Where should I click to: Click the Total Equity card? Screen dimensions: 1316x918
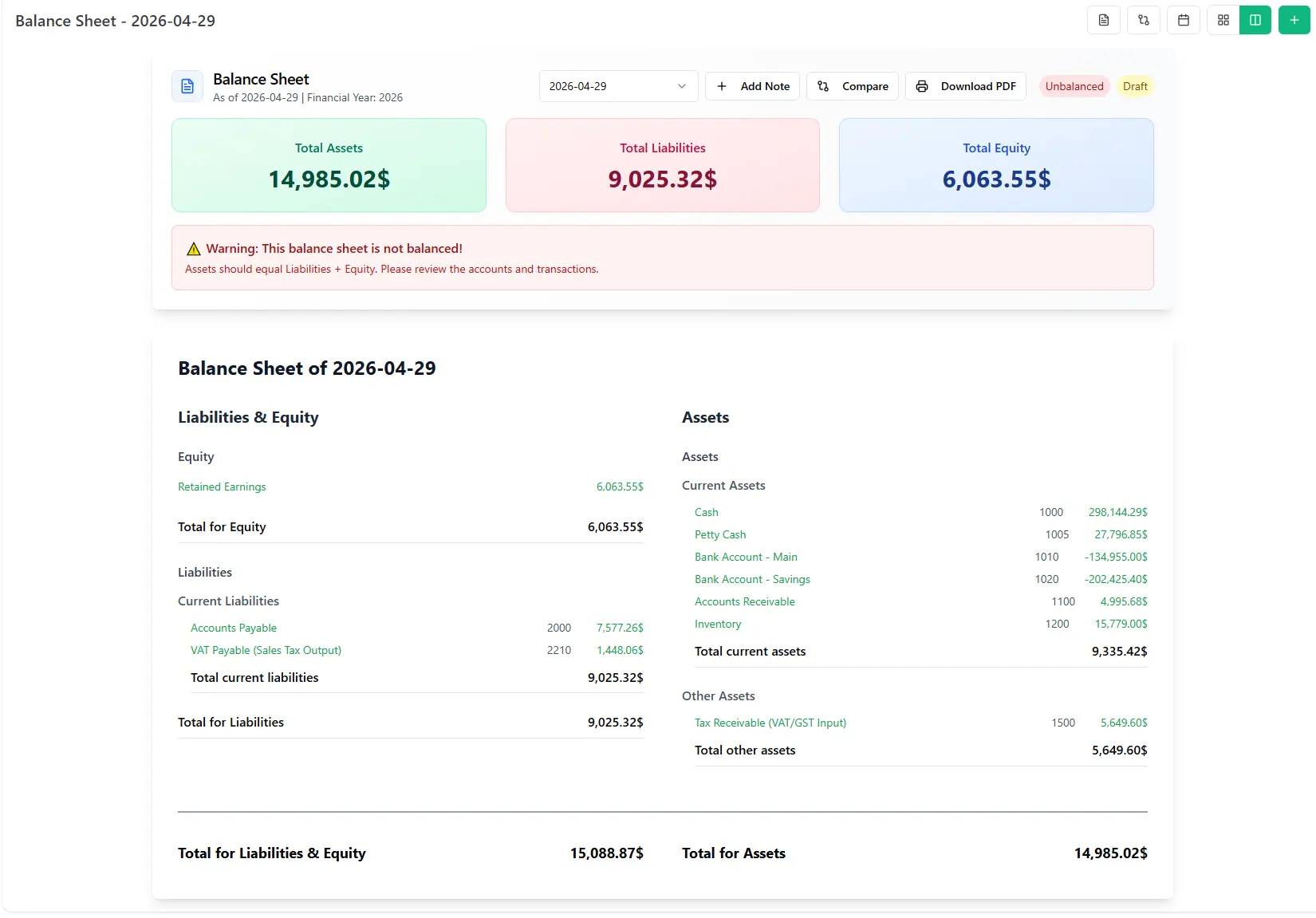click(x=996, y=165)
